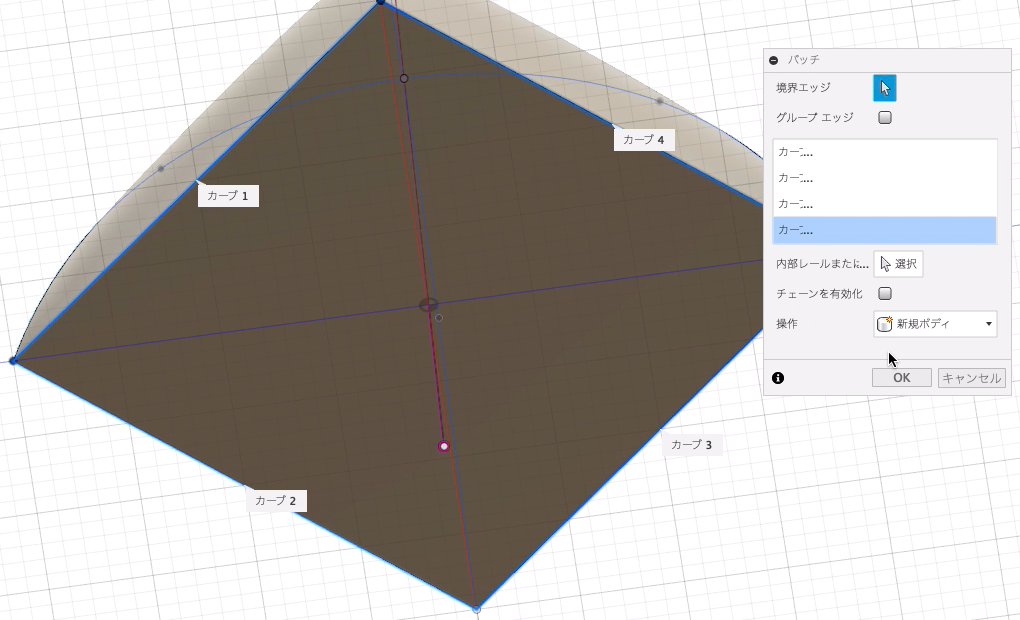
Task: Open the 操作 新規ボディ dropdown
Action: coord(935,323)
